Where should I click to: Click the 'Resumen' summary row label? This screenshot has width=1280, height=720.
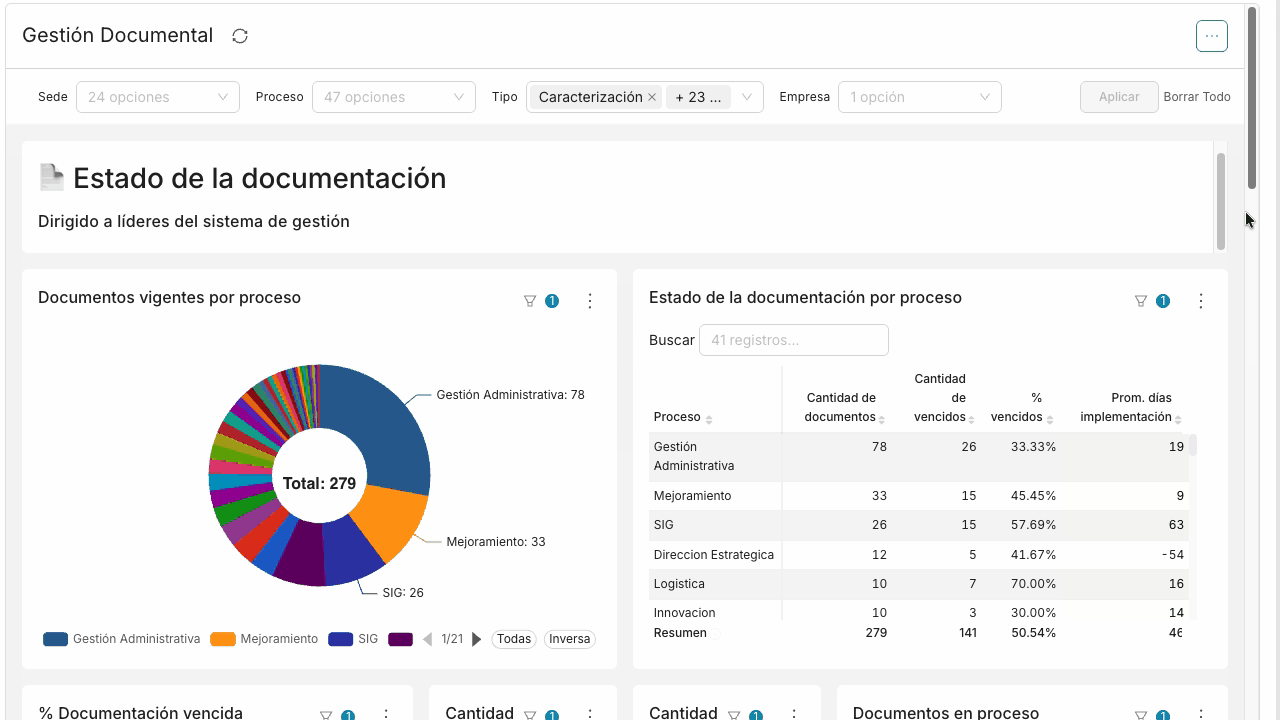[x=680, y=633]
